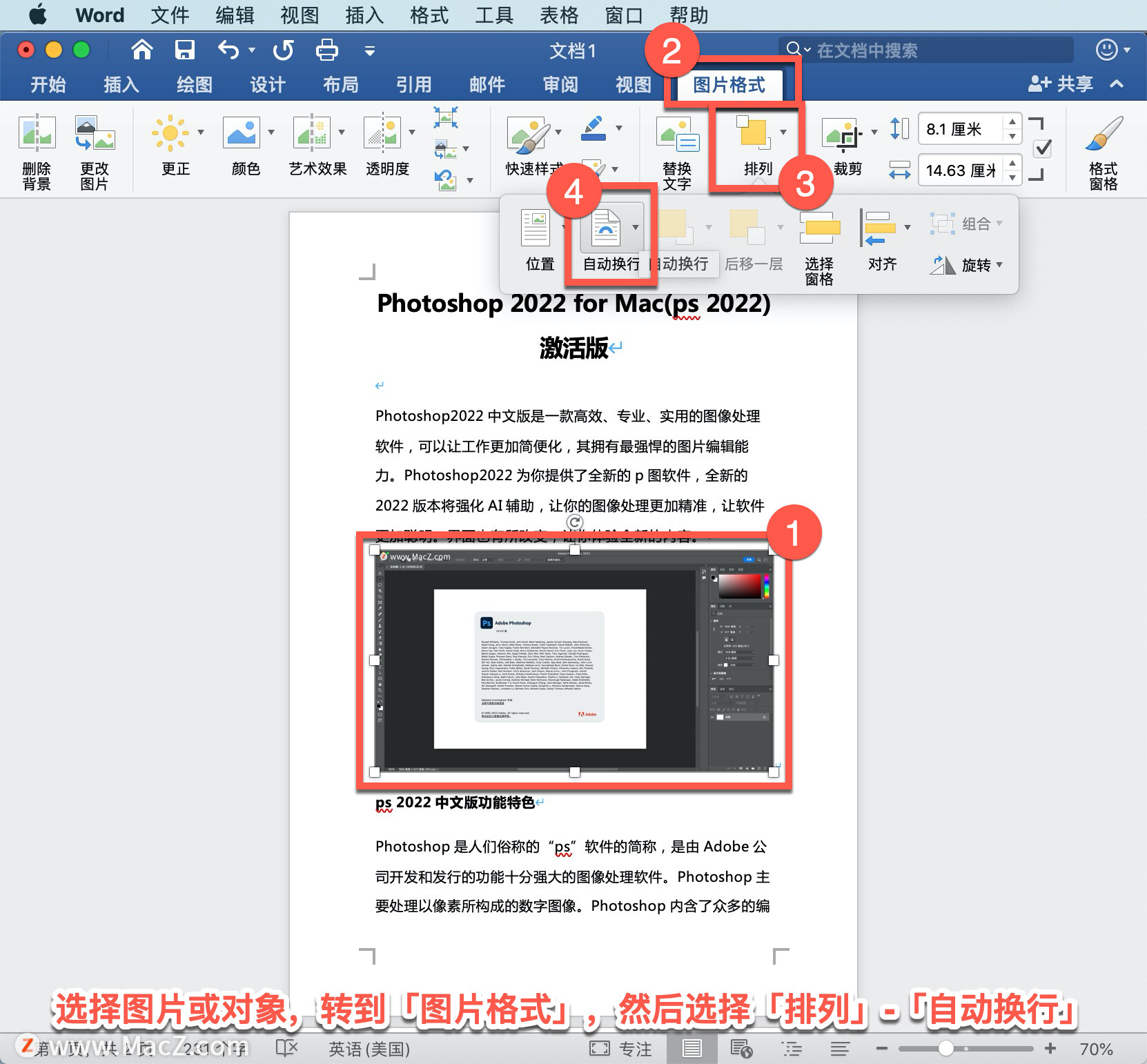
Task: Click Redo circular arrow icon
Action: [x=283, y=50]
